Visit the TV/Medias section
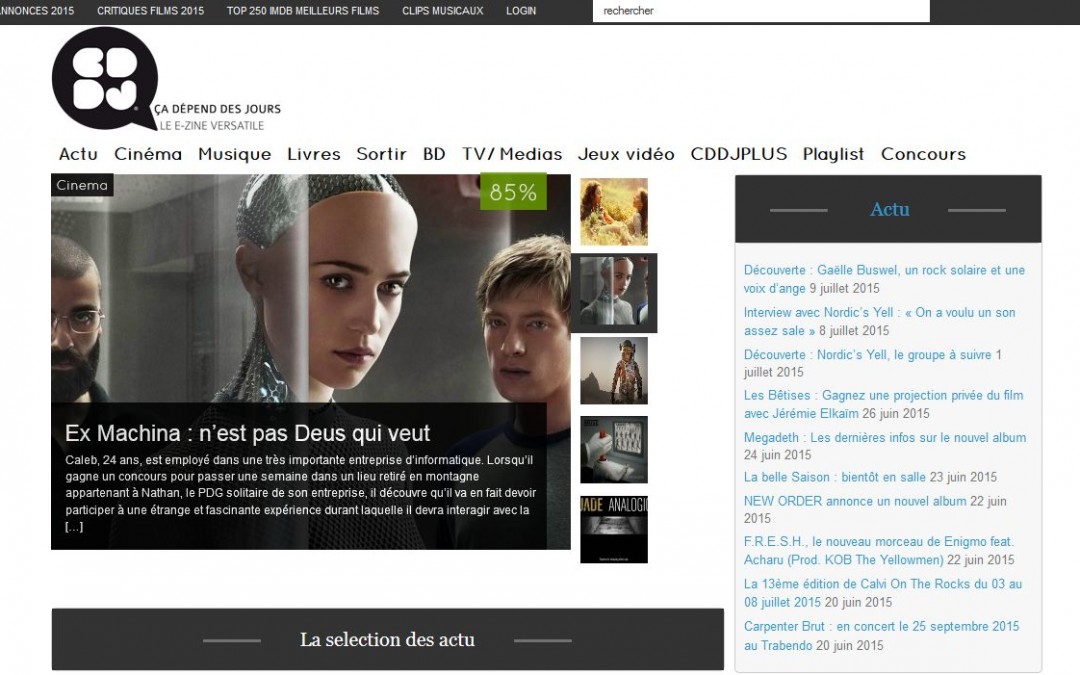1080x675 pixels. coord(512,154)
